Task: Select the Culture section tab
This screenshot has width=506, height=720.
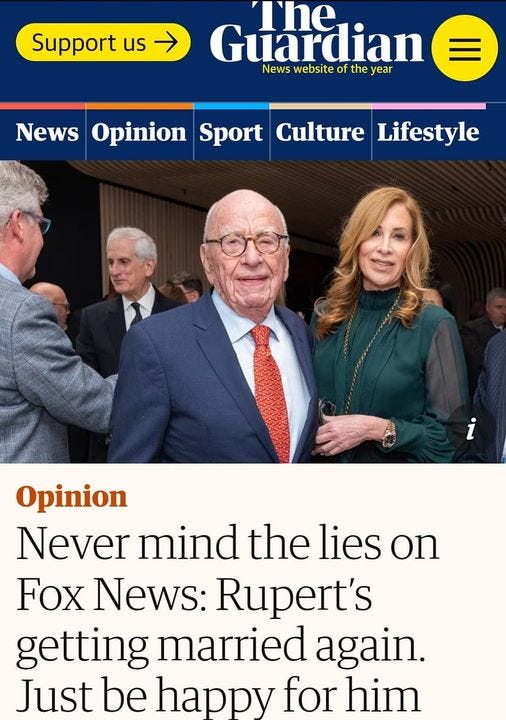Action: click(320, 133)
